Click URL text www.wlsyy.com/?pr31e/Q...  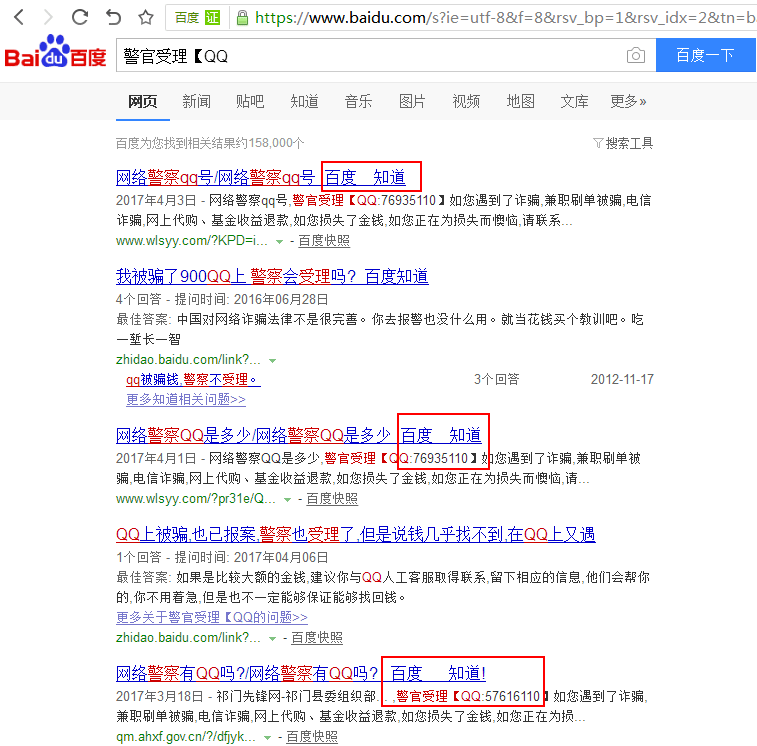(x=196, y=498)
